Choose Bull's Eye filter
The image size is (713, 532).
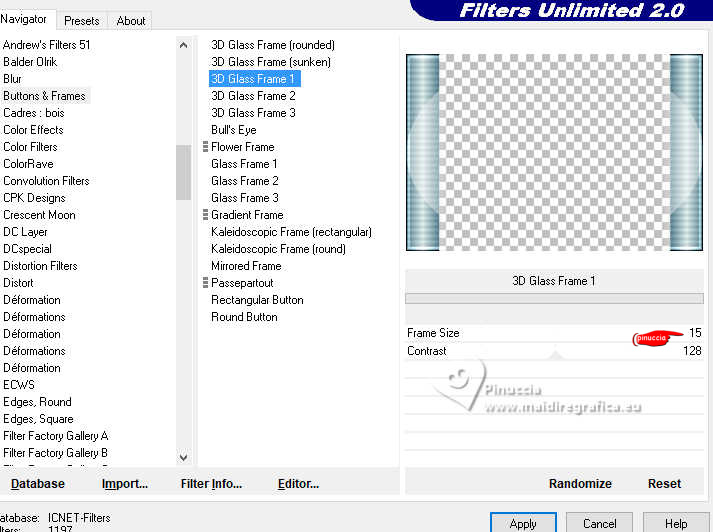pos(234,130)
